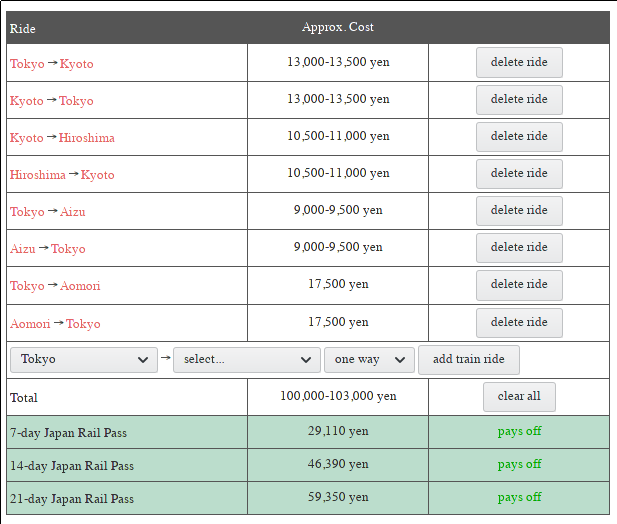Click the 'add train ride' button
The height and width of the screenshot is (524, 617).
(469, 360)
